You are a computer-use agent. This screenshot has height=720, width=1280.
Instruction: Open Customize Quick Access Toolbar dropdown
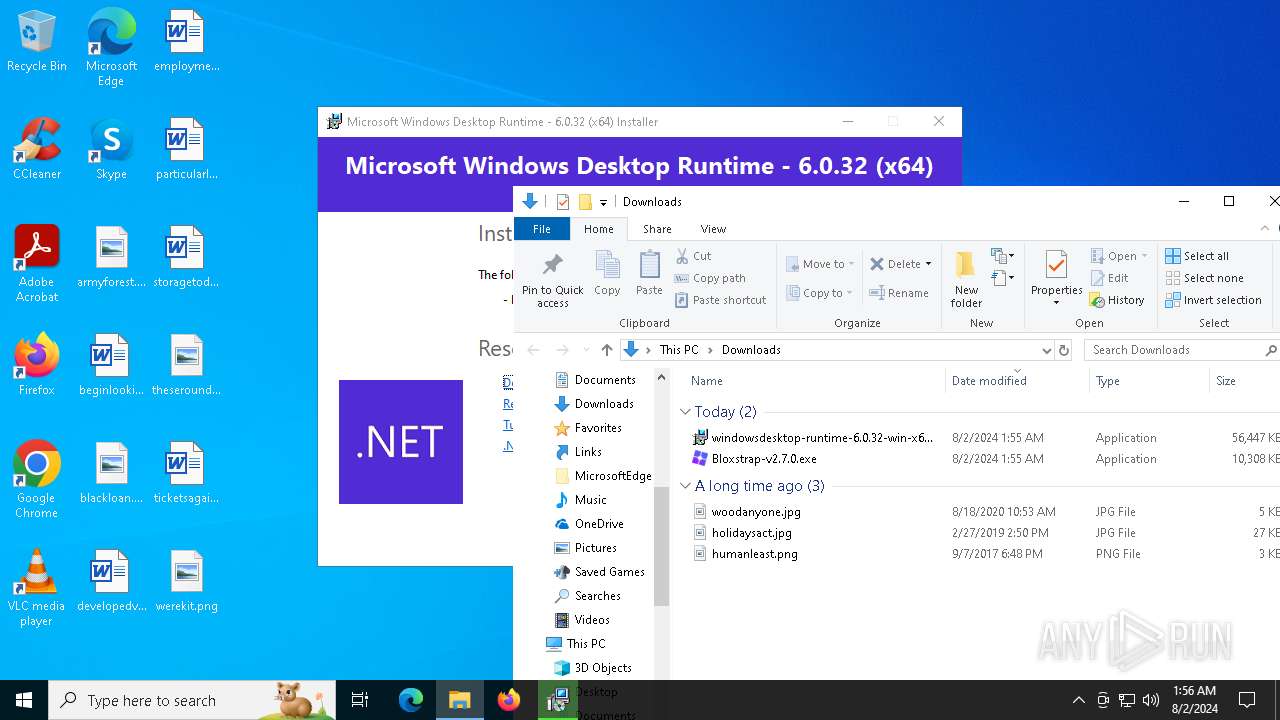(603, 203)
